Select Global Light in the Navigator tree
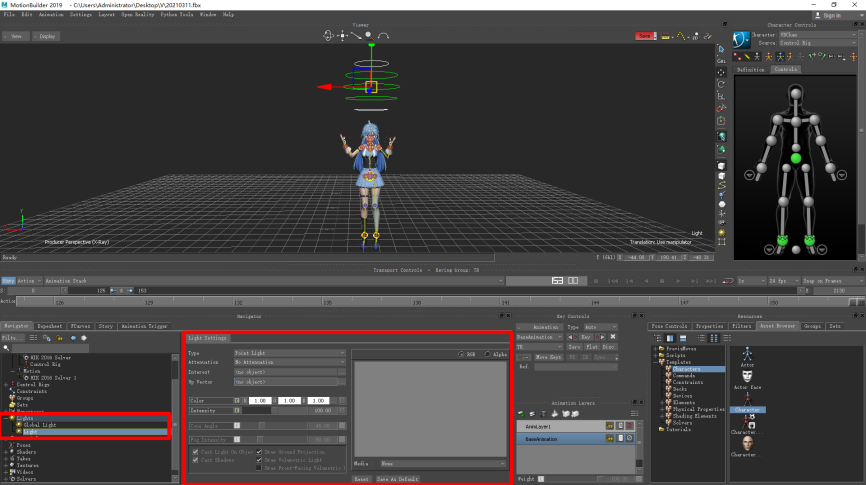Viewport: 866px width, 485px height. (38, 425)
